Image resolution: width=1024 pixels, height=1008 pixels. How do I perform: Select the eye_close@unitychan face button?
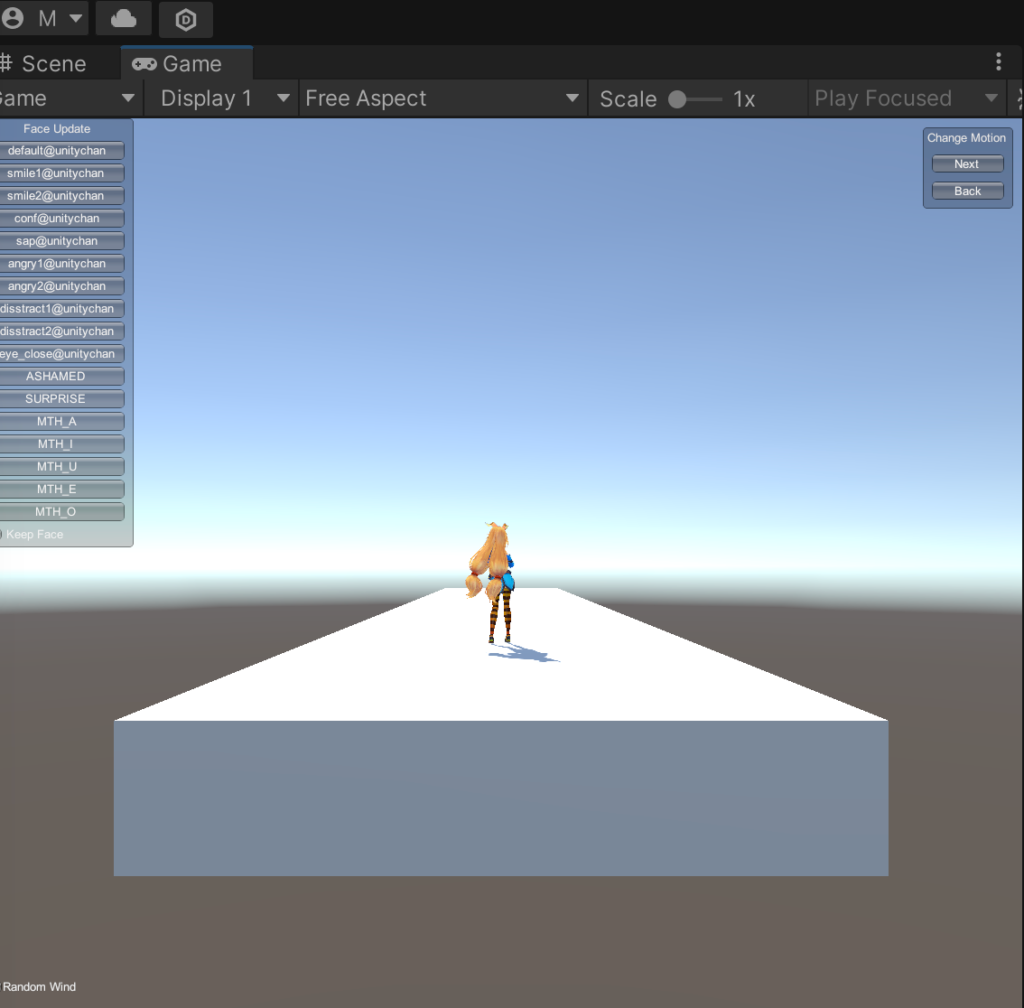pyautogui.click(x=61, y=354)
